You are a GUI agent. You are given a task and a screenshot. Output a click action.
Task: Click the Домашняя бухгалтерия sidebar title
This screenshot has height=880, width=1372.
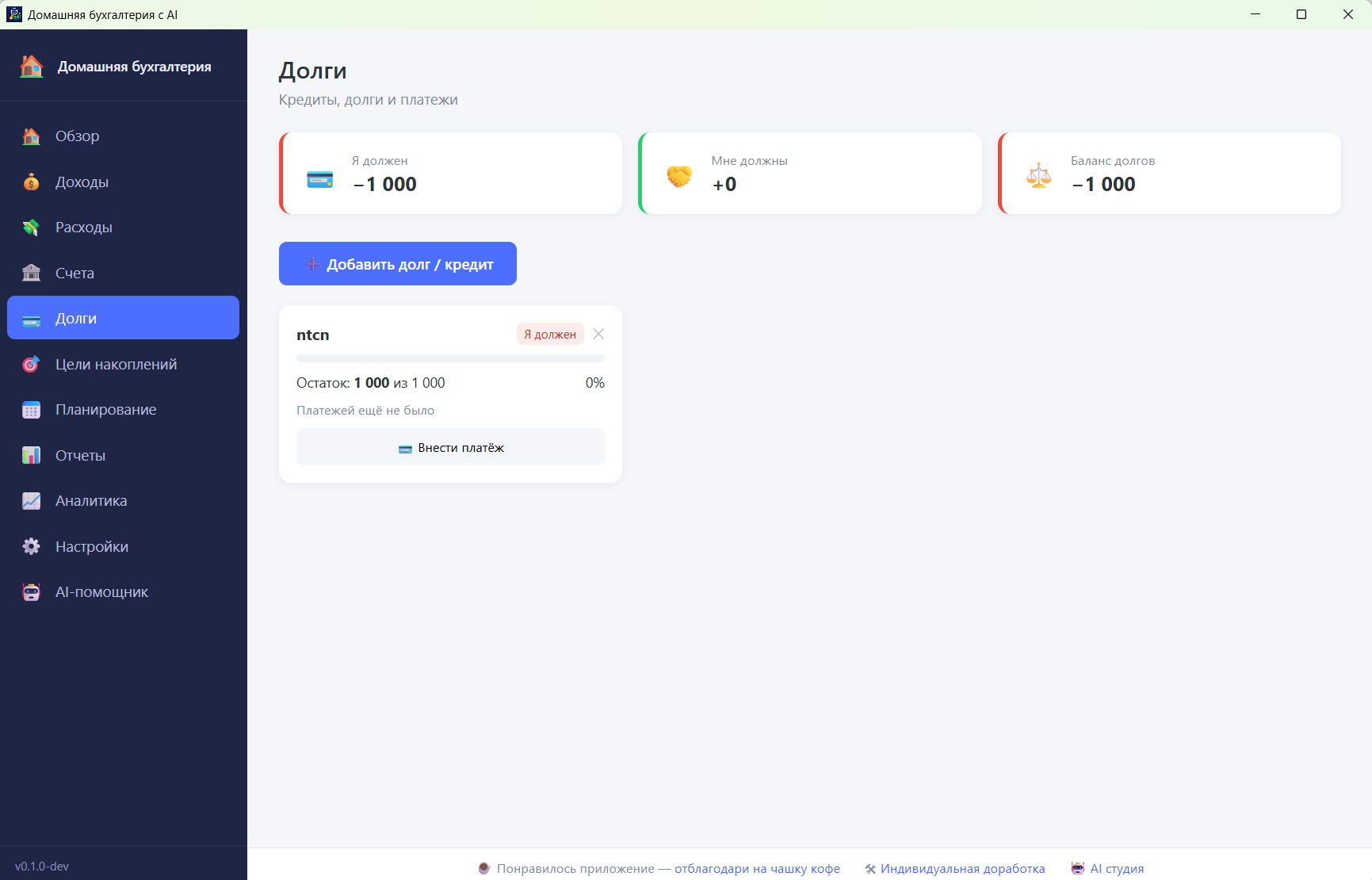[135, 67]
